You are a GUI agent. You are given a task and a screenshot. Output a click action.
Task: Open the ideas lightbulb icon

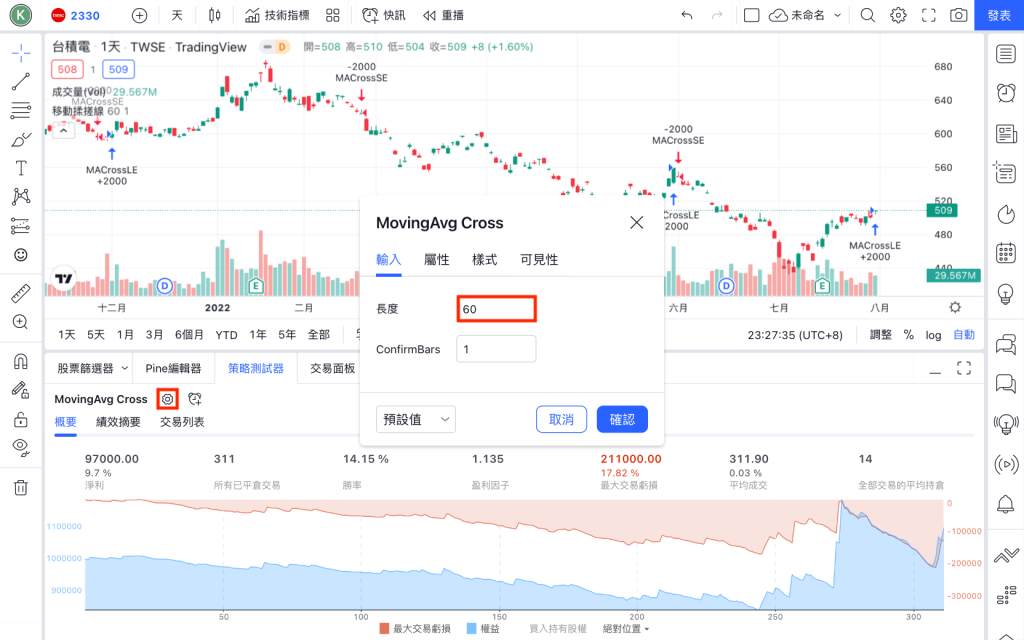tap(1006, 294)
